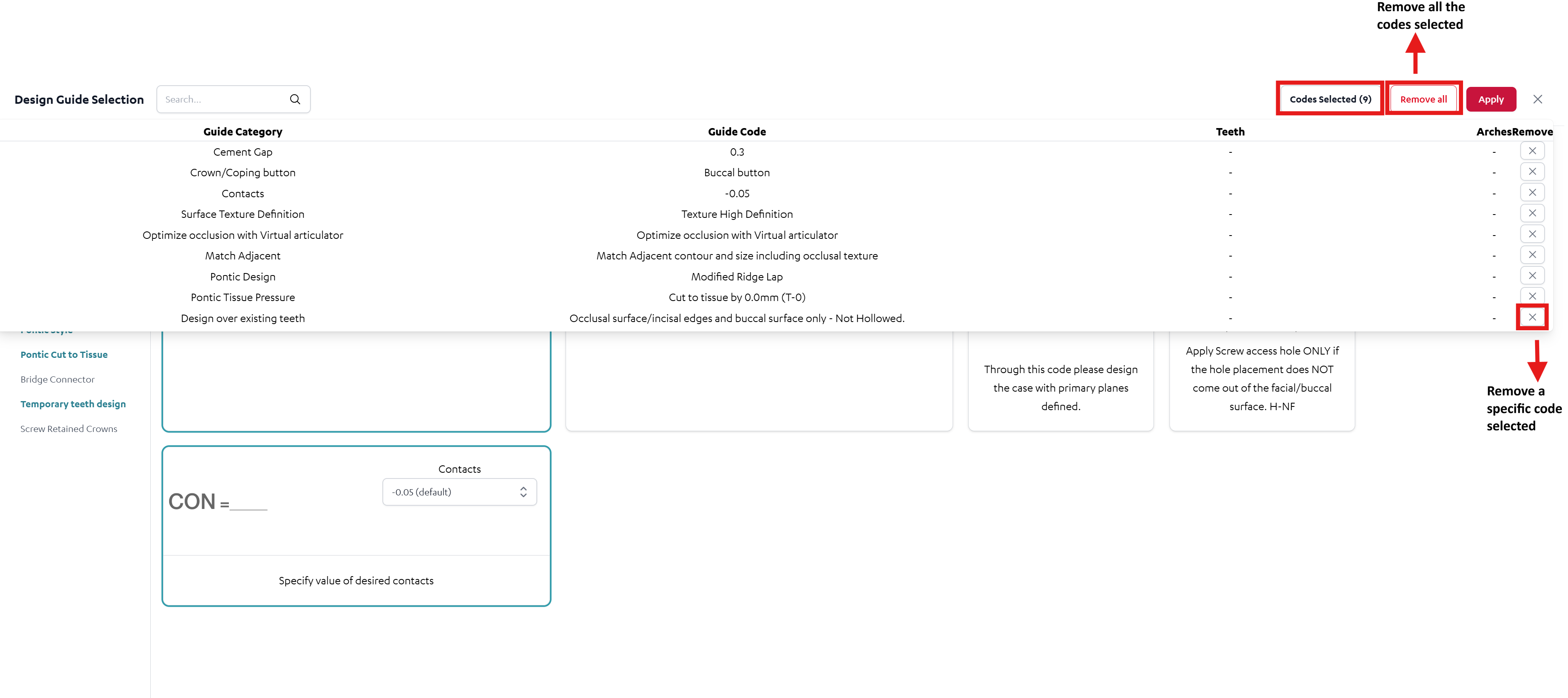Click the Remove all button

pyautogui.click(x=1423, y=99)
